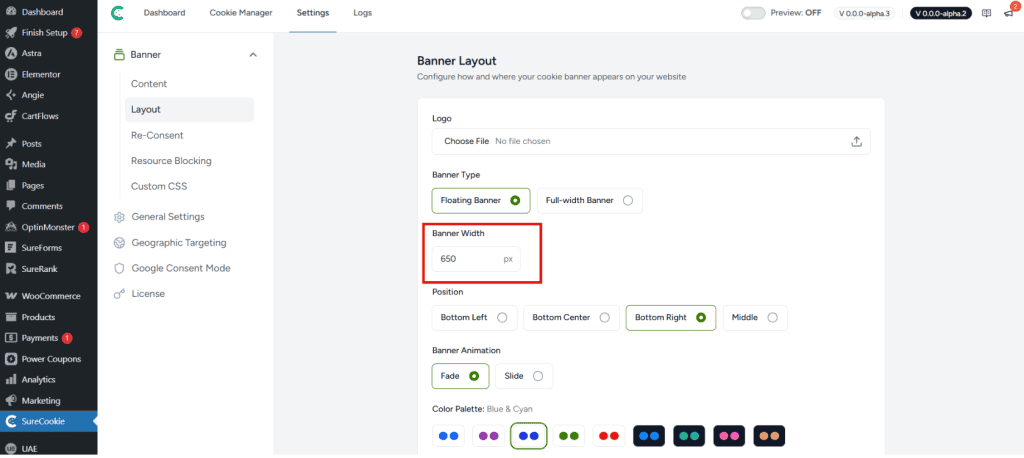This screenshot has width=1024, height=458.
Task: Switch to the Logs tab
Action: [362, 13]
